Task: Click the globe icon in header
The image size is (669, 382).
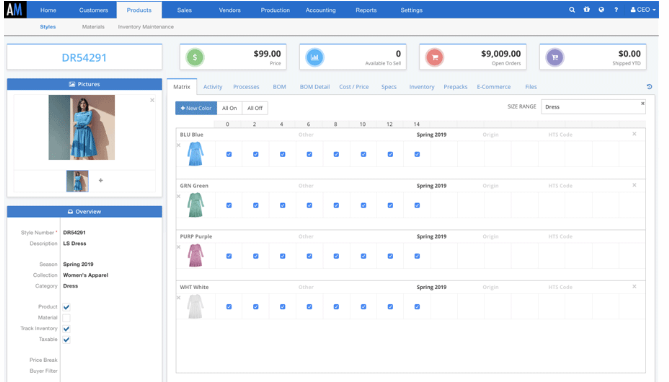Action: (601, 9)
